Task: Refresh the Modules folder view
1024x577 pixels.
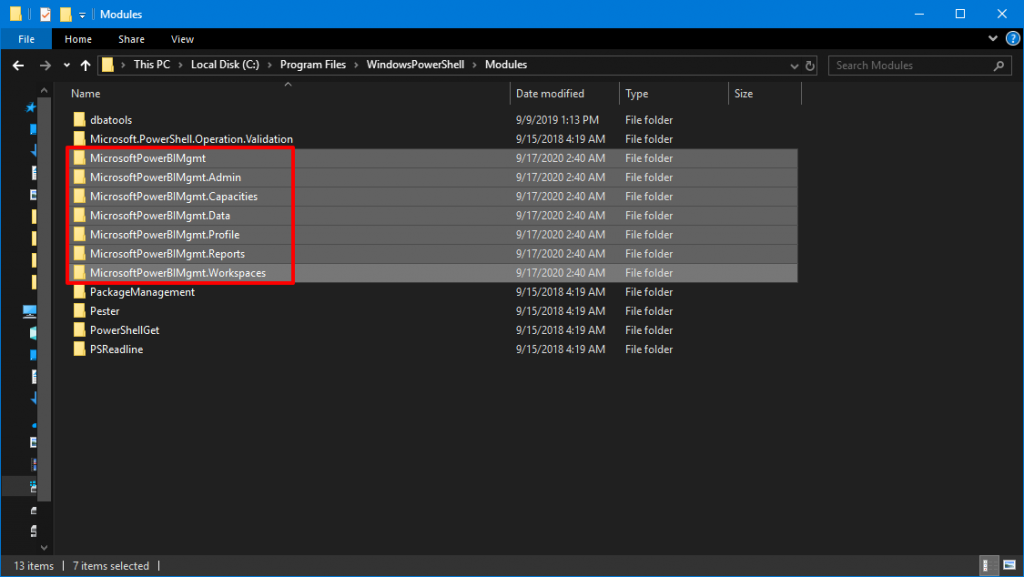Action: [x=810, y=65]
